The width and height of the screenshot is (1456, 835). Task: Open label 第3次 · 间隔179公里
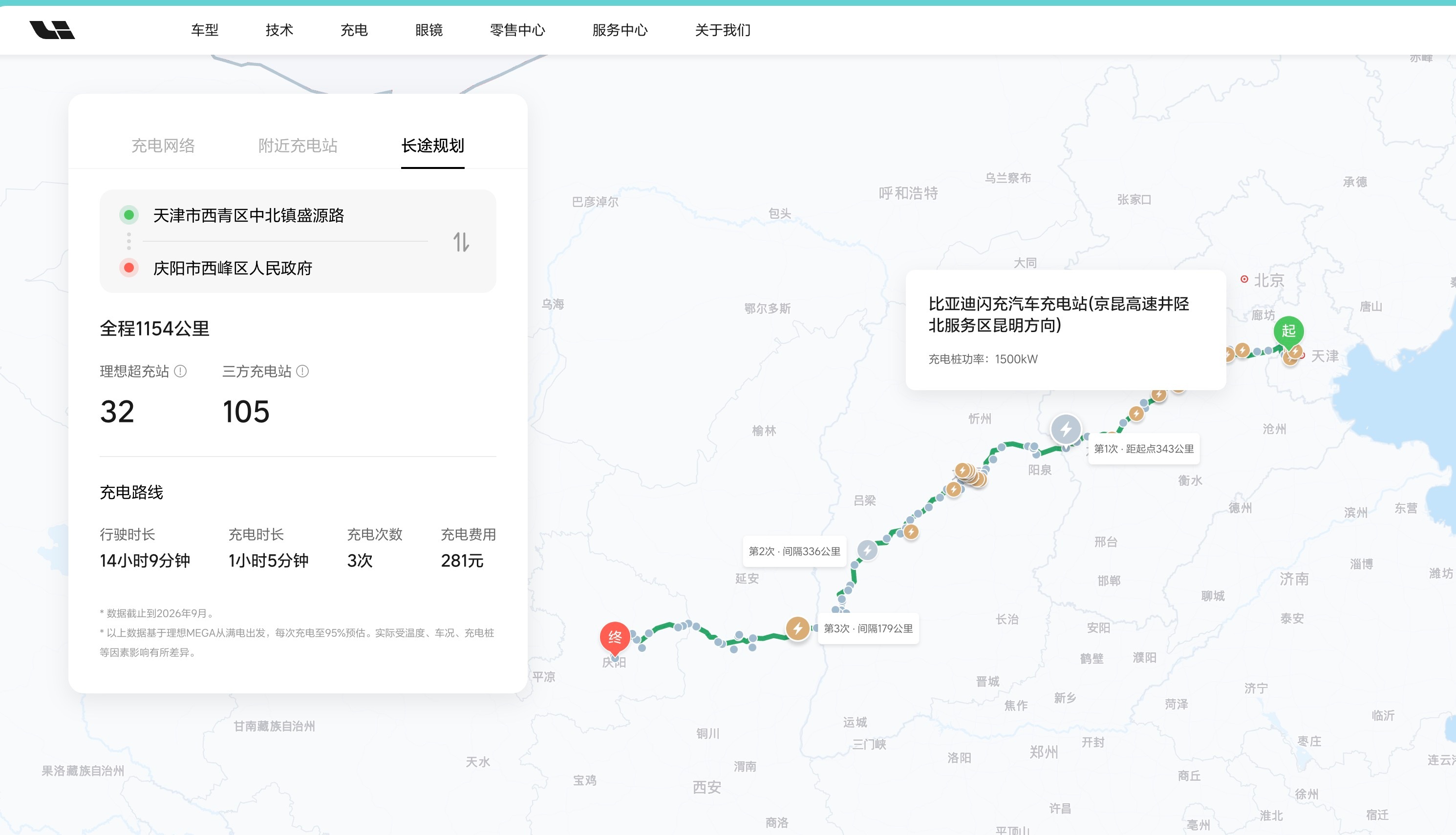(868, 628)
